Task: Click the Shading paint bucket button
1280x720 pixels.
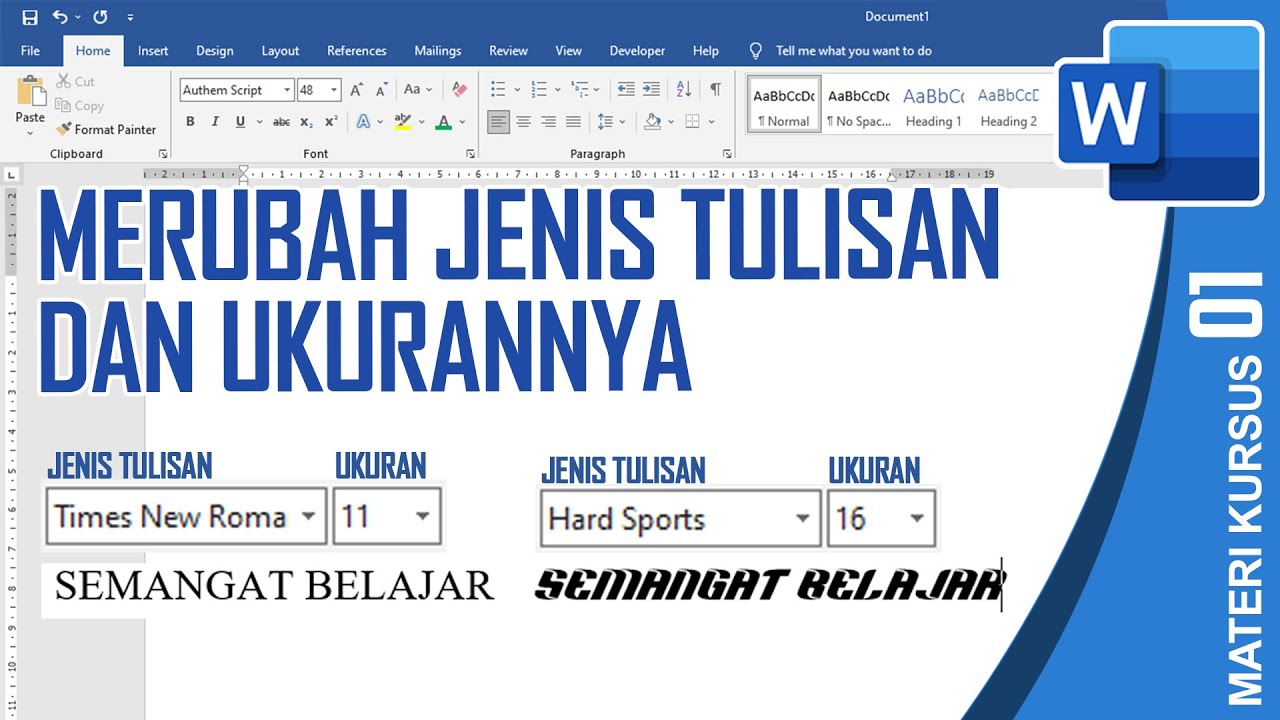Action: pyautogui.click(x=652, y=122)
